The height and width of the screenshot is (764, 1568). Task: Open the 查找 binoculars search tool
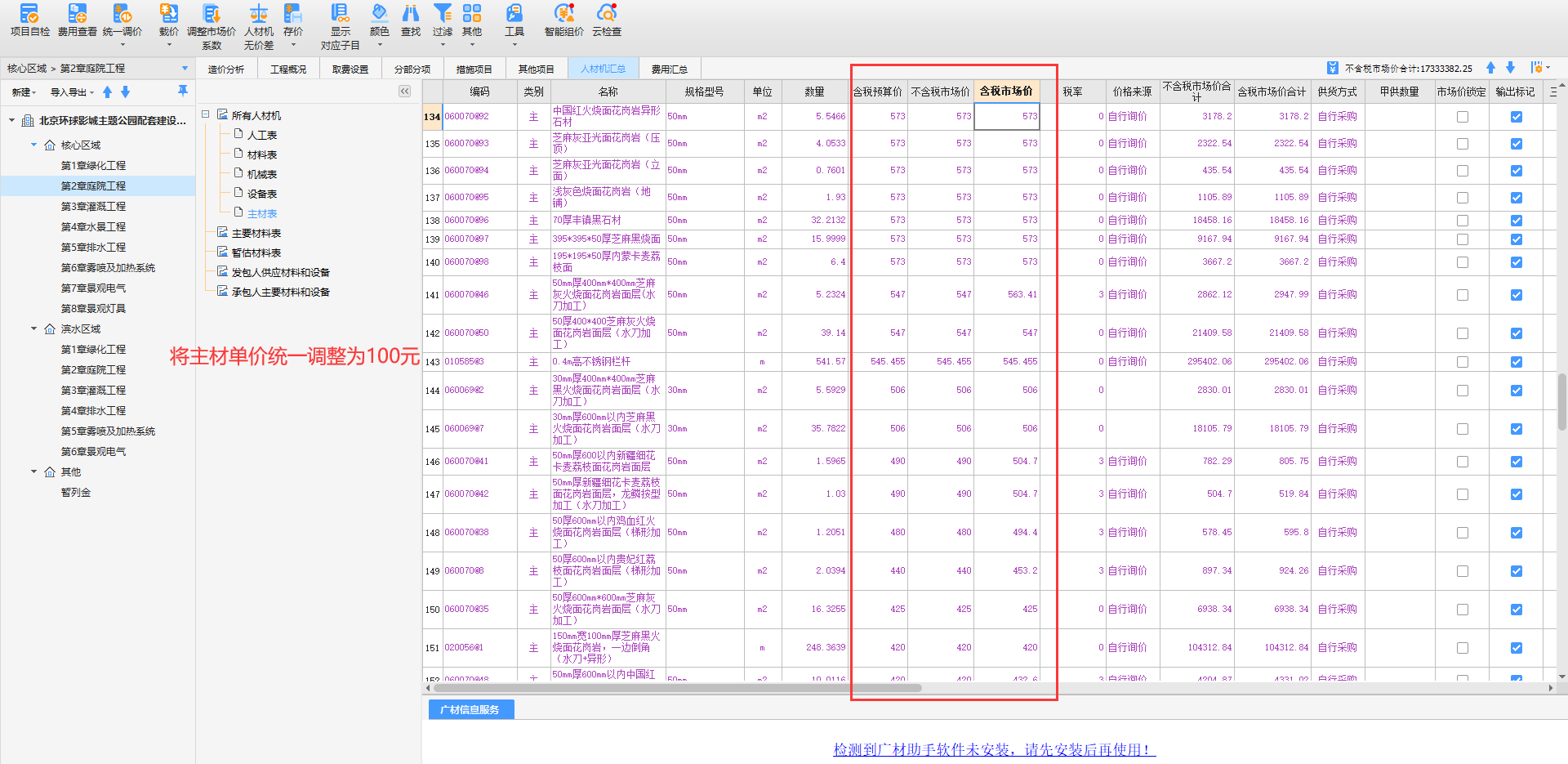411,20
